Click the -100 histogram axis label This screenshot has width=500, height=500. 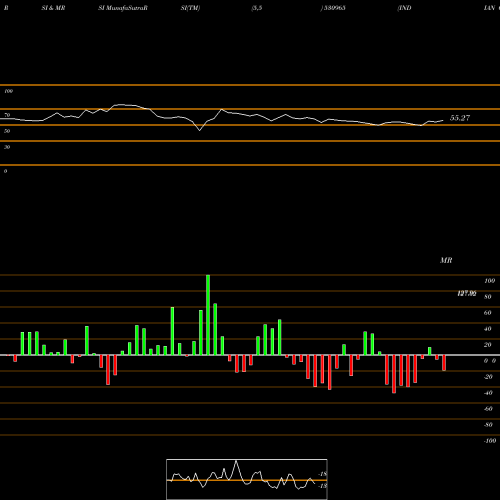pyautogui.click(x=490, y=441)
